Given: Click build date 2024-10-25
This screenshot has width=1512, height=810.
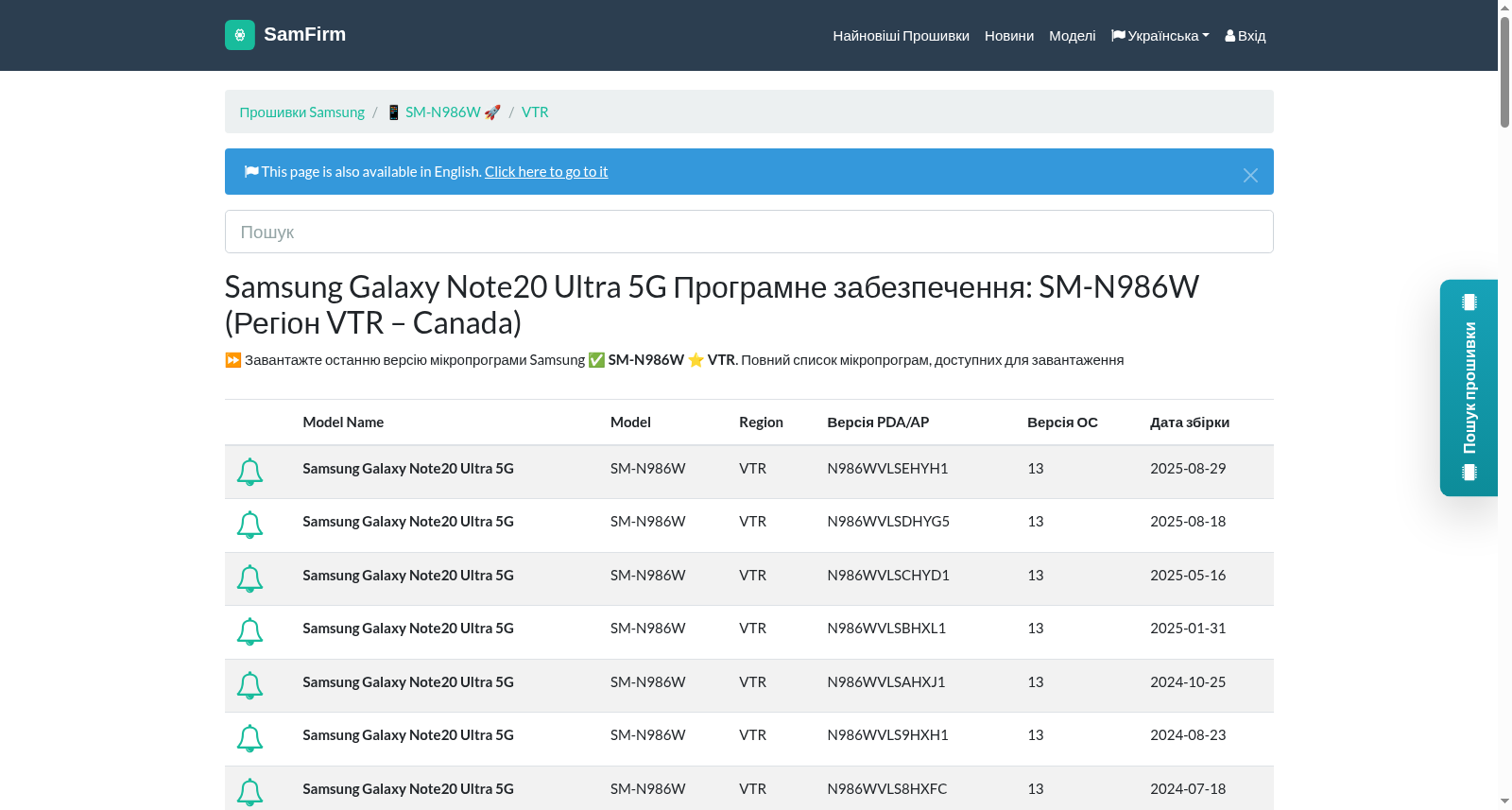Looking at the screenshot, I should (1188, 682).
